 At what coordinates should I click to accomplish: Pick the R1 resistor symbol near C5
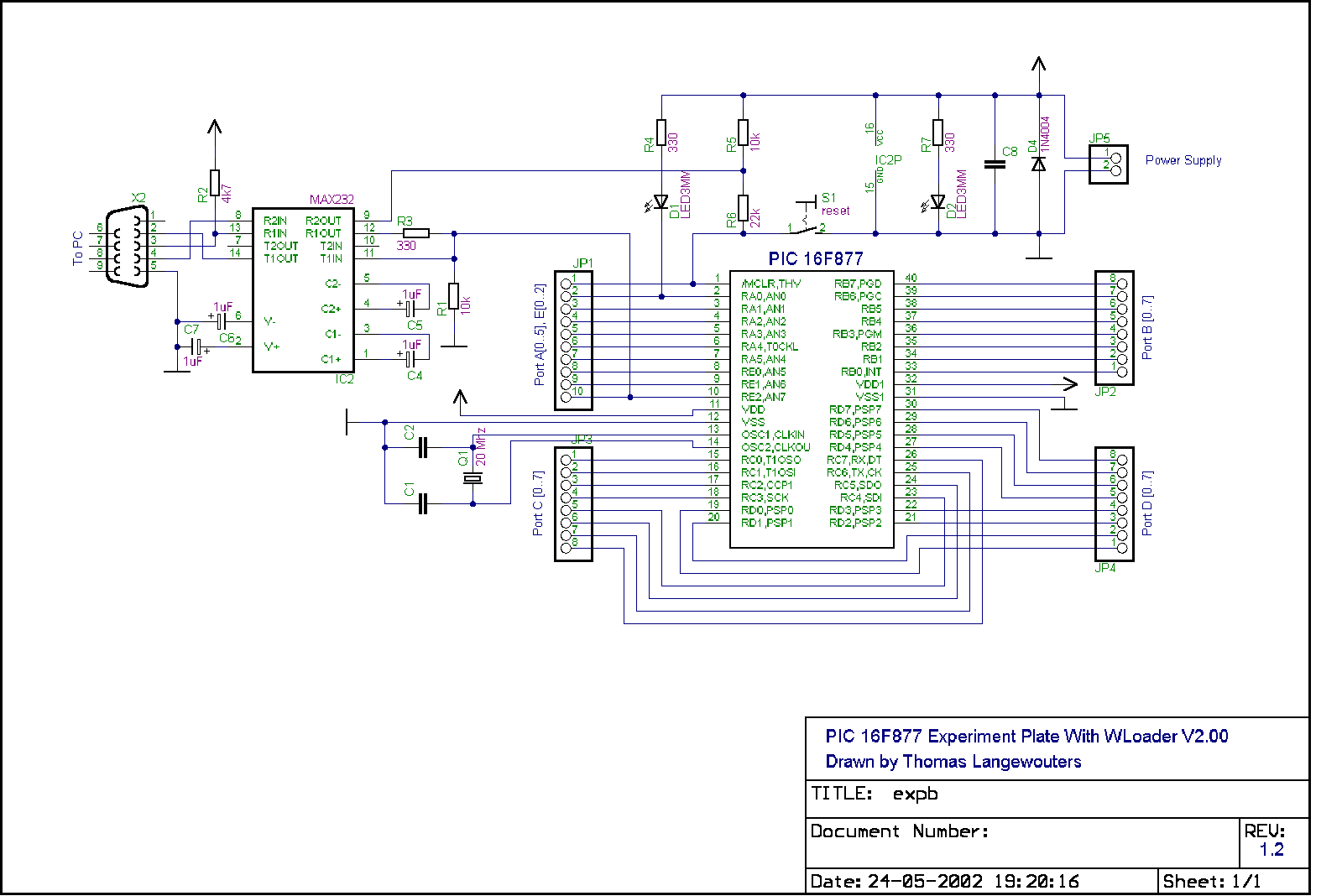[x=454, y=296]
